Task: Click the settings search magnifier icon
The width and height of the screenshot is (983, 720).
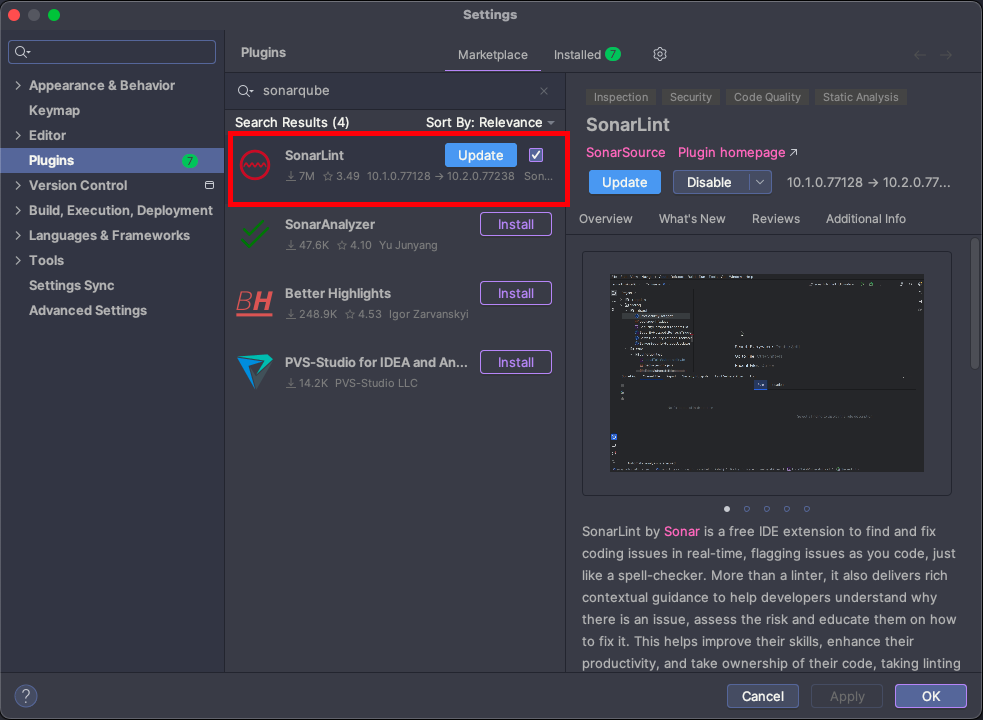Action: (x=23, y=52)
